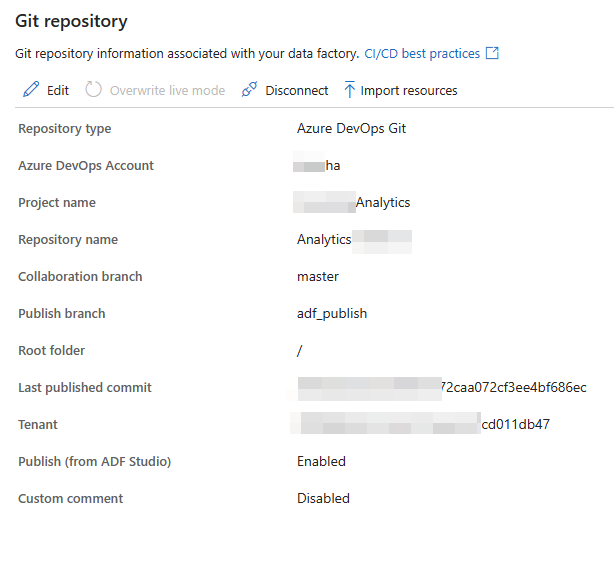
Task: Click the adf_publish branch value
Action: pyautogui.click(x=332, y=314)
